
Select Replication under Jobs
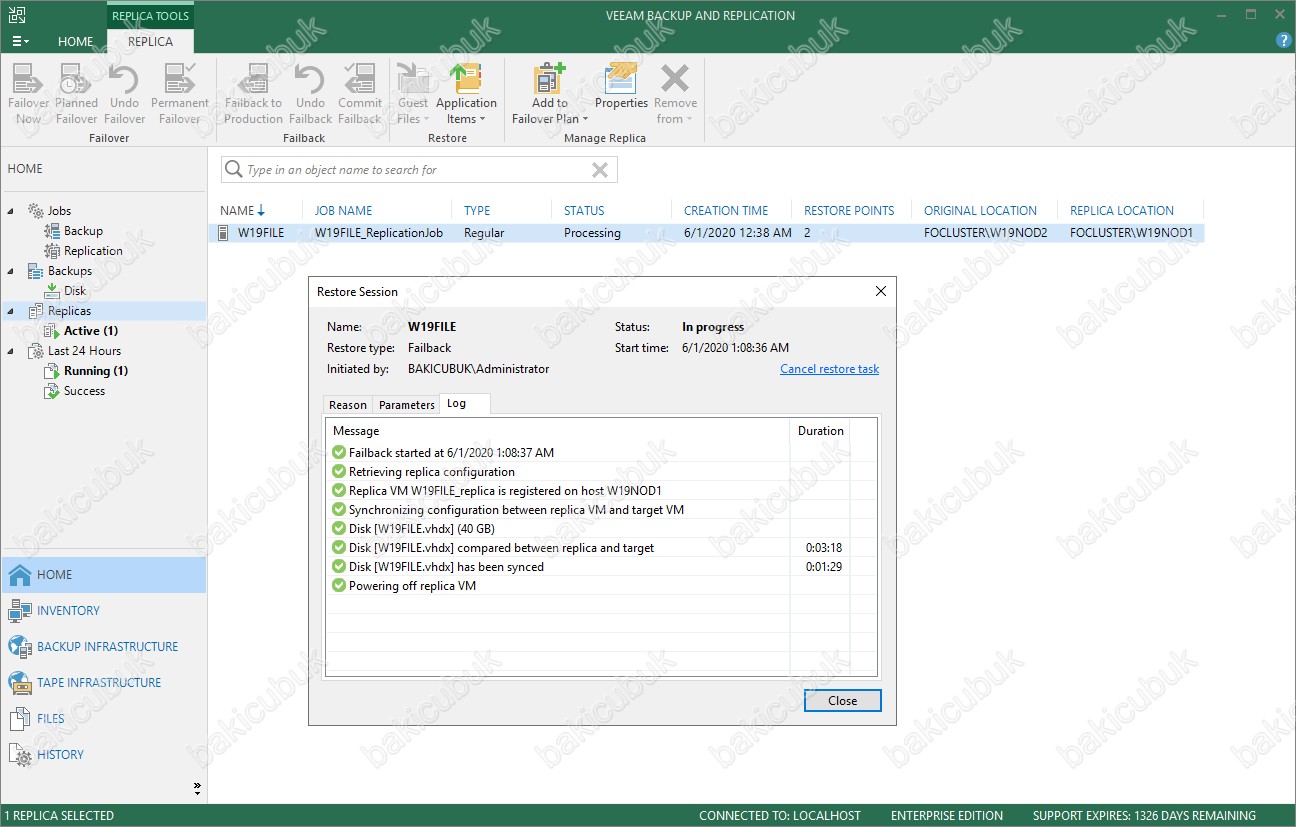point(93,251)
